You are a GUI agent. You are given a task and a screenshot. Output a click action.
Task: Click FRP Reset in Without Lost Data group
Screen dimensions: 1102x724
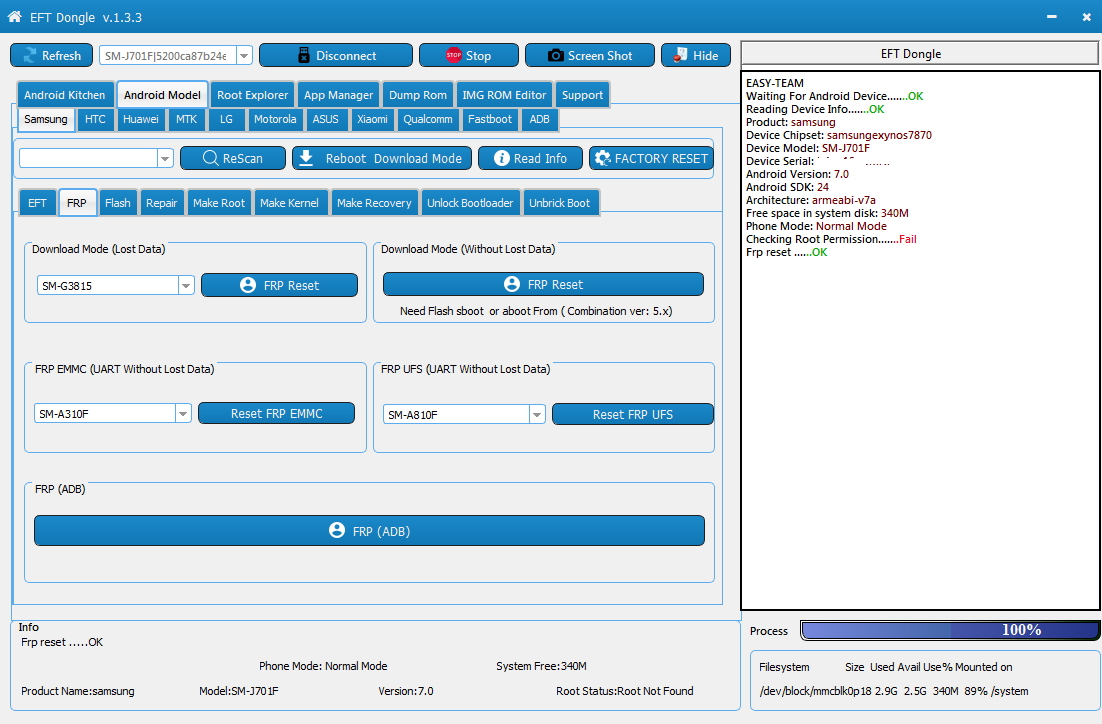click(543, 284)
